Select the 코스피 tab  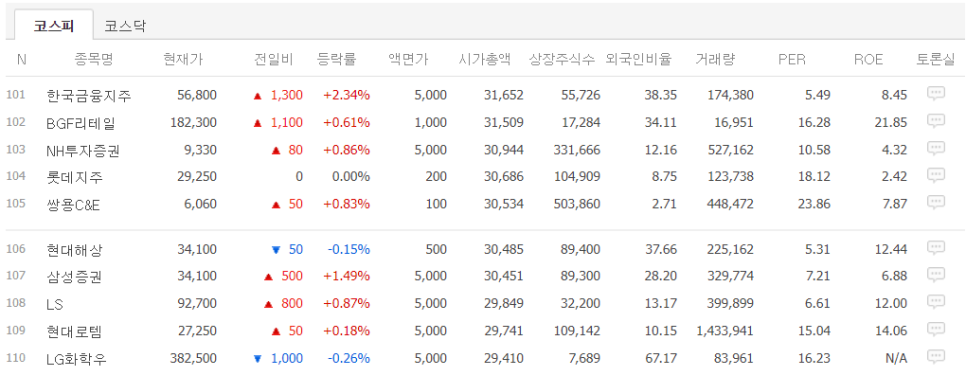[54, 25]
